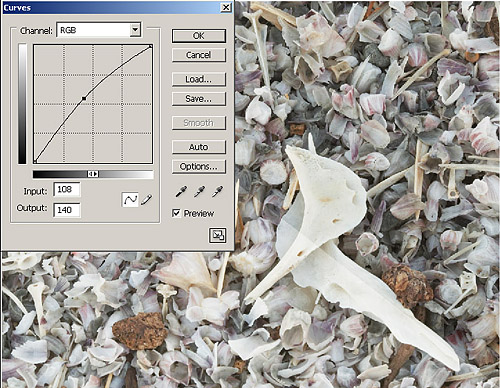Screen dimensions: 500x388
Task: Select the white point eyedropper
Action: [218, 192]
